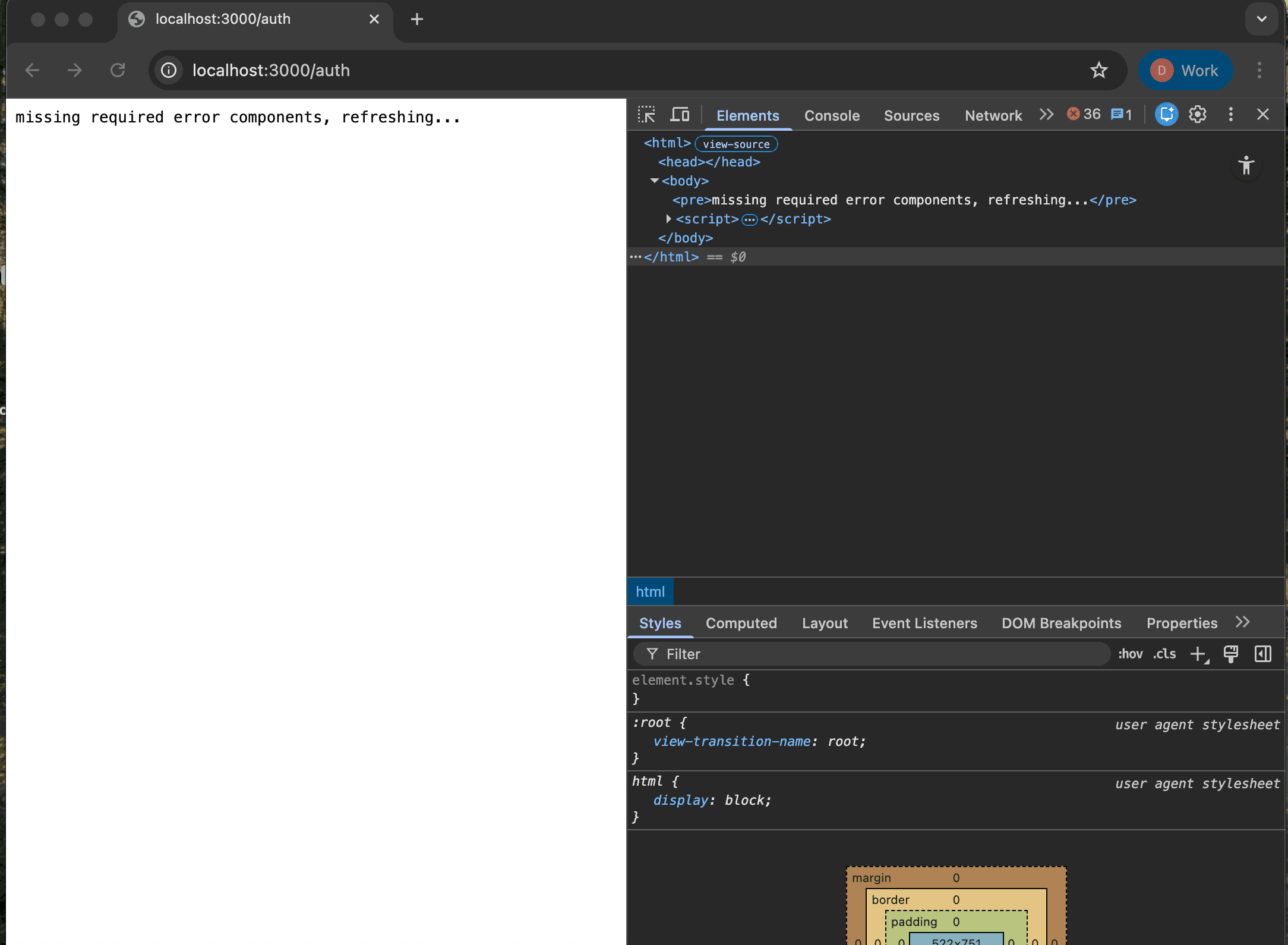Switch to the Console panel
The height and width of the screenshot is (945, 1288).
pyautogui.click(x=832, y=115)
